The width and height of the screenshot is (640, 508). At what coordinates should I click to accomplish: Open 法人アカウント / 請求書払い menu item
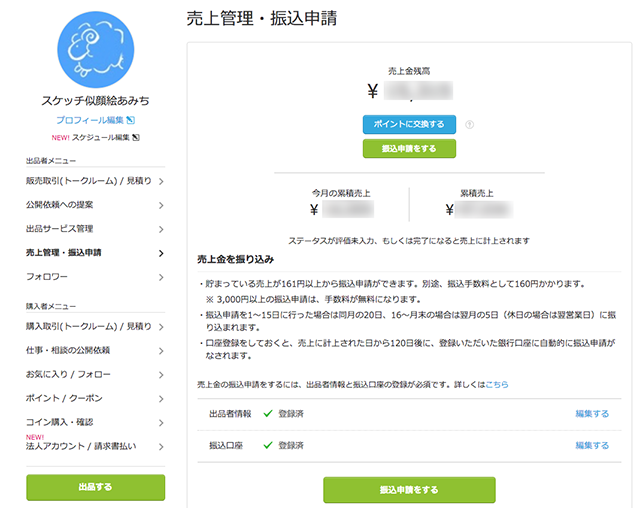click(x=80, y=446)
